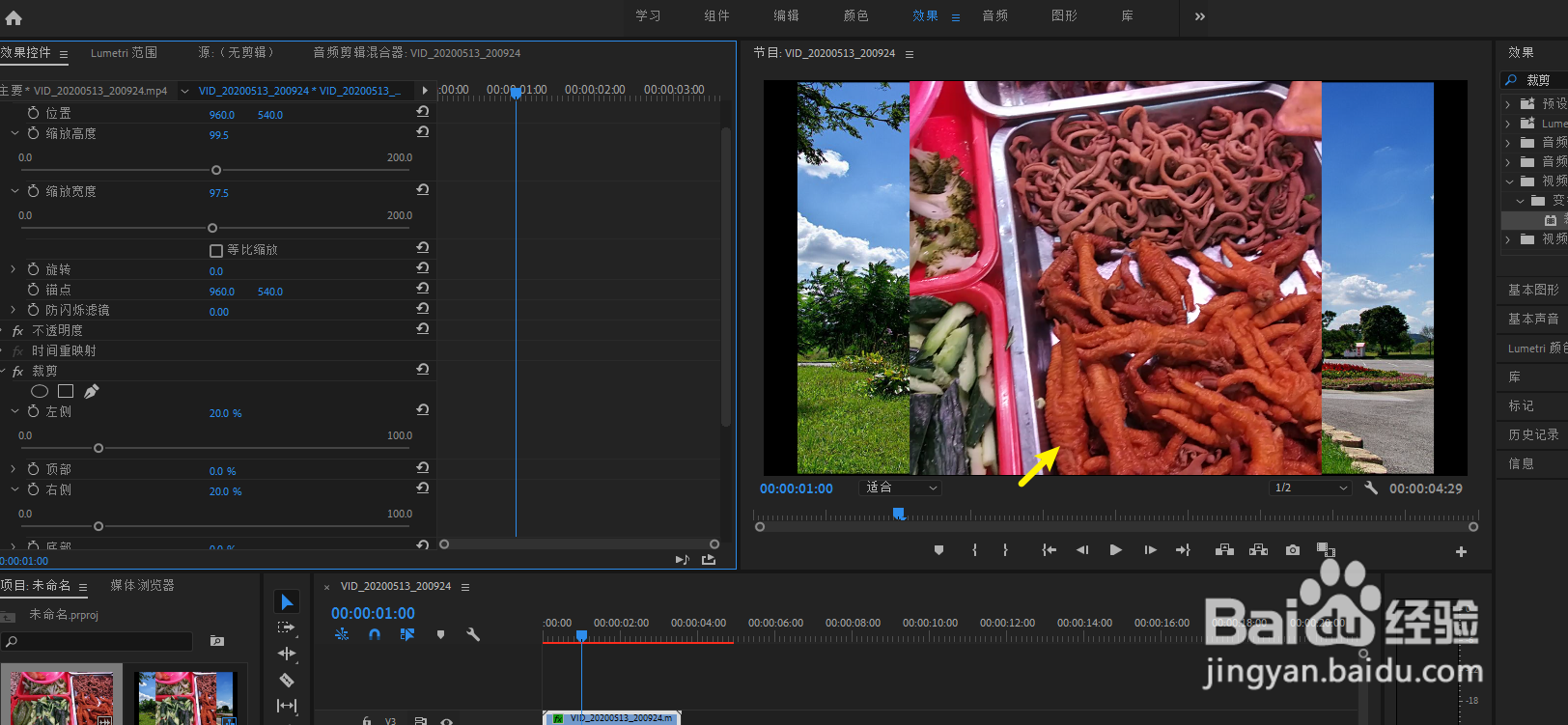Expand 防闪烁滤镜 property
This screenshot has height=725, width=1568.
tap(14, 310)
